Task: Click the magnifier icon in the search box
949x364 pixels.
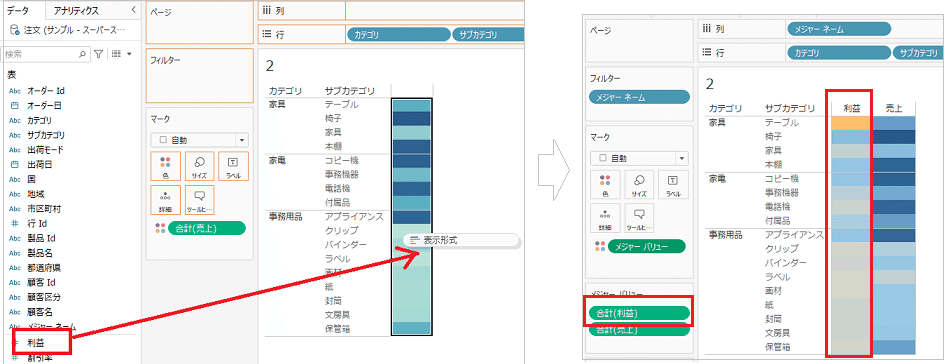Action: pos(82,54)
